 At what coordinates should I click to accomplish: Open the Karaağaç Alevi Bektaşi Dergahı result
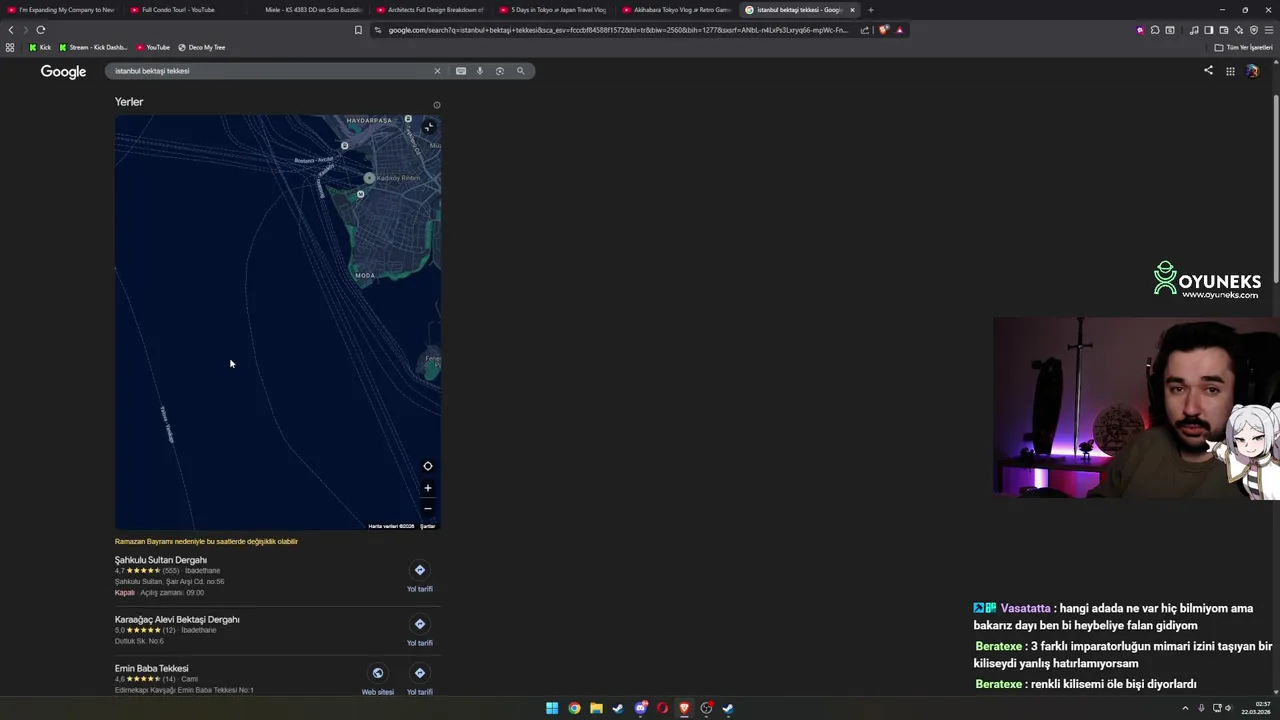(177, 619)
